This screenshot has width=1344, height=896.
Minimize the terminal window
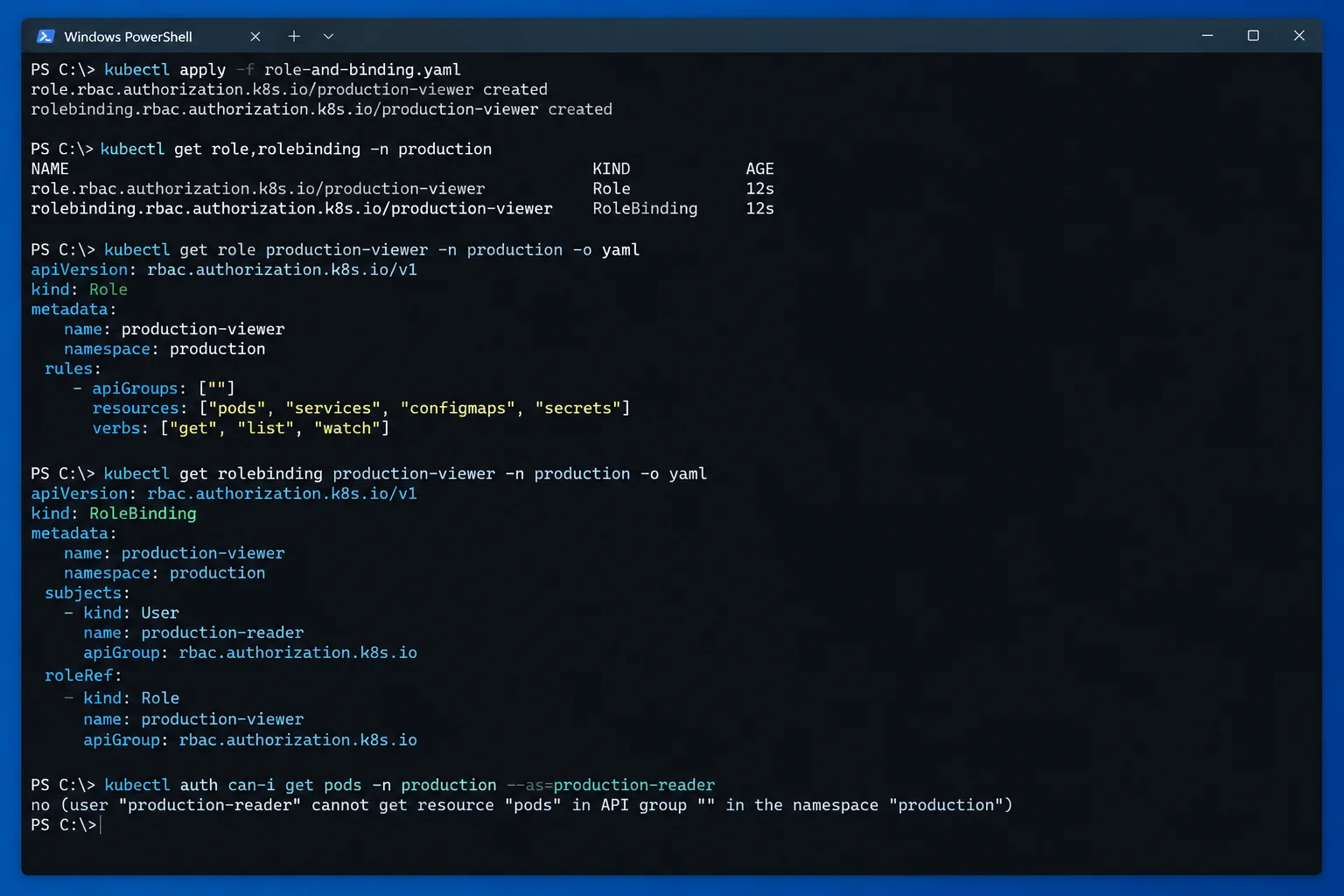[x=1207, y=36]
